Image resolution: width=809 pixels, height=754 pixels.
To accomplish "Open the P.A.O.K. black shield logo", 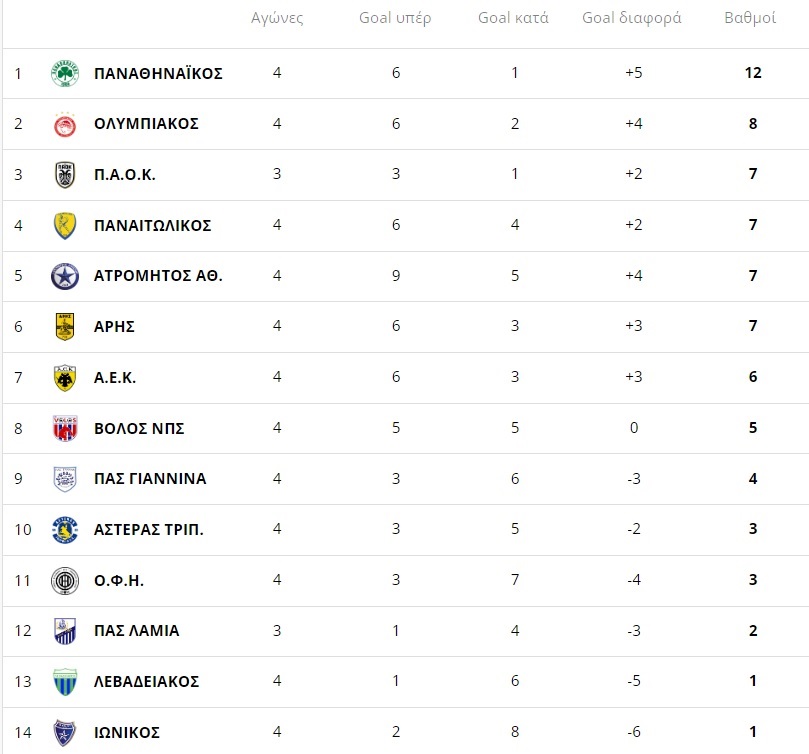I will click(65, 175).
